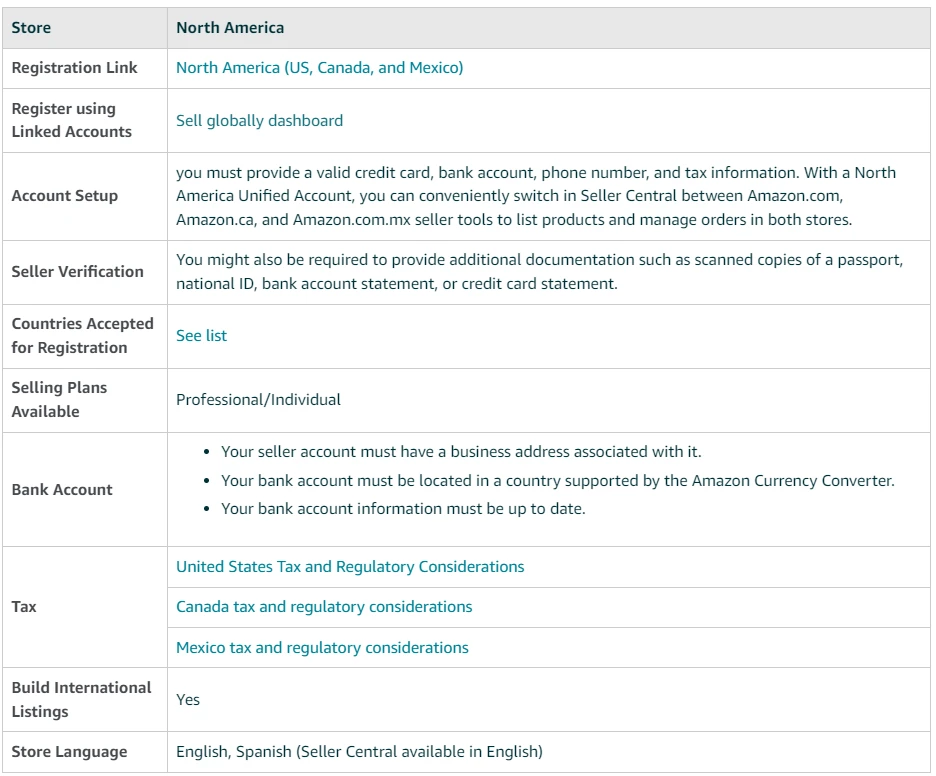Open the North America (US, Canada, and Mexico) registration link
Viewport: 936px width, 776px height.
click(319, 68)
